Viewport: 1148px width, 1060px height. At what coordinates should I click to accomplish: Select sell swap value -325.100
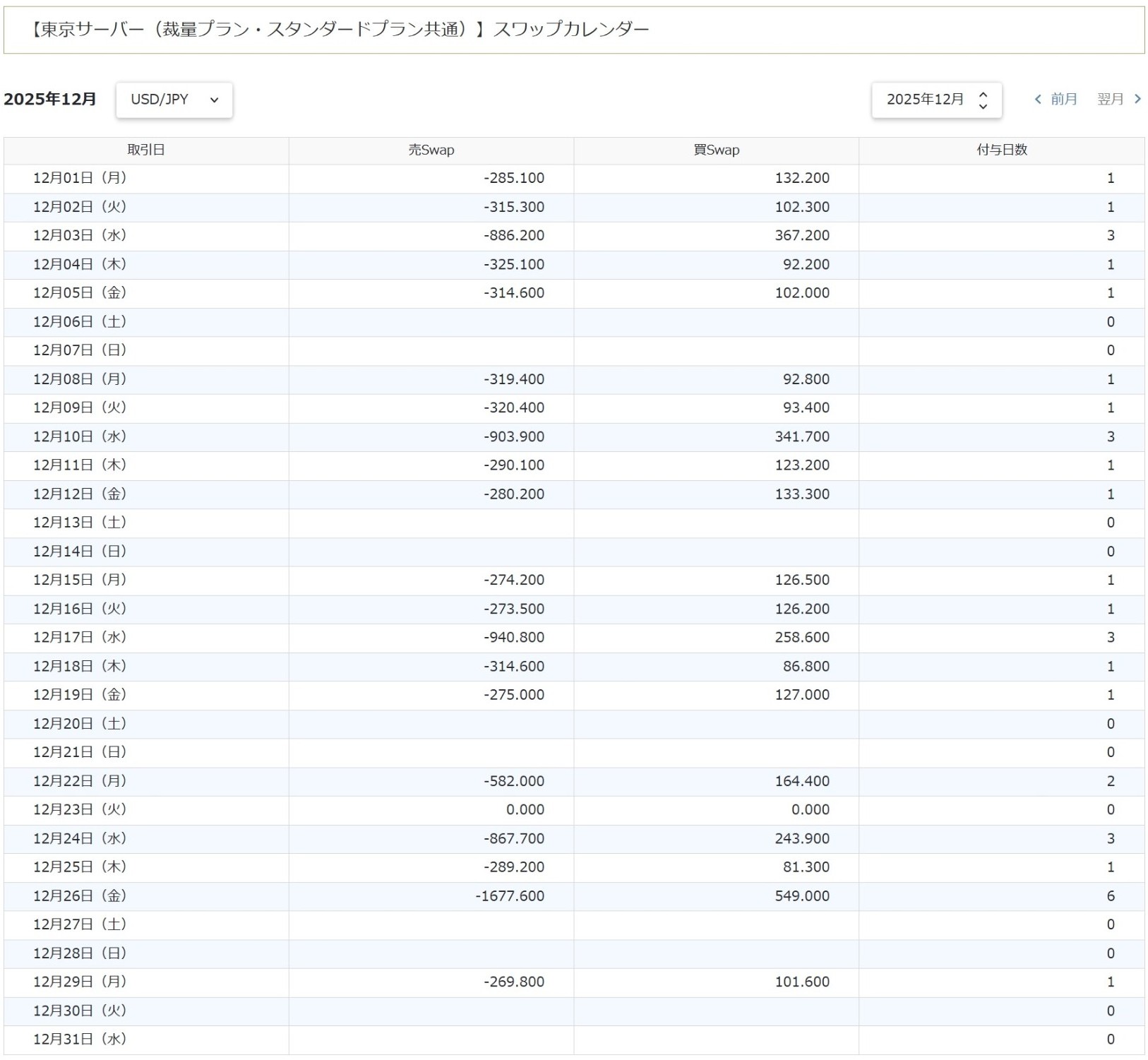click(x=514, y=264)
